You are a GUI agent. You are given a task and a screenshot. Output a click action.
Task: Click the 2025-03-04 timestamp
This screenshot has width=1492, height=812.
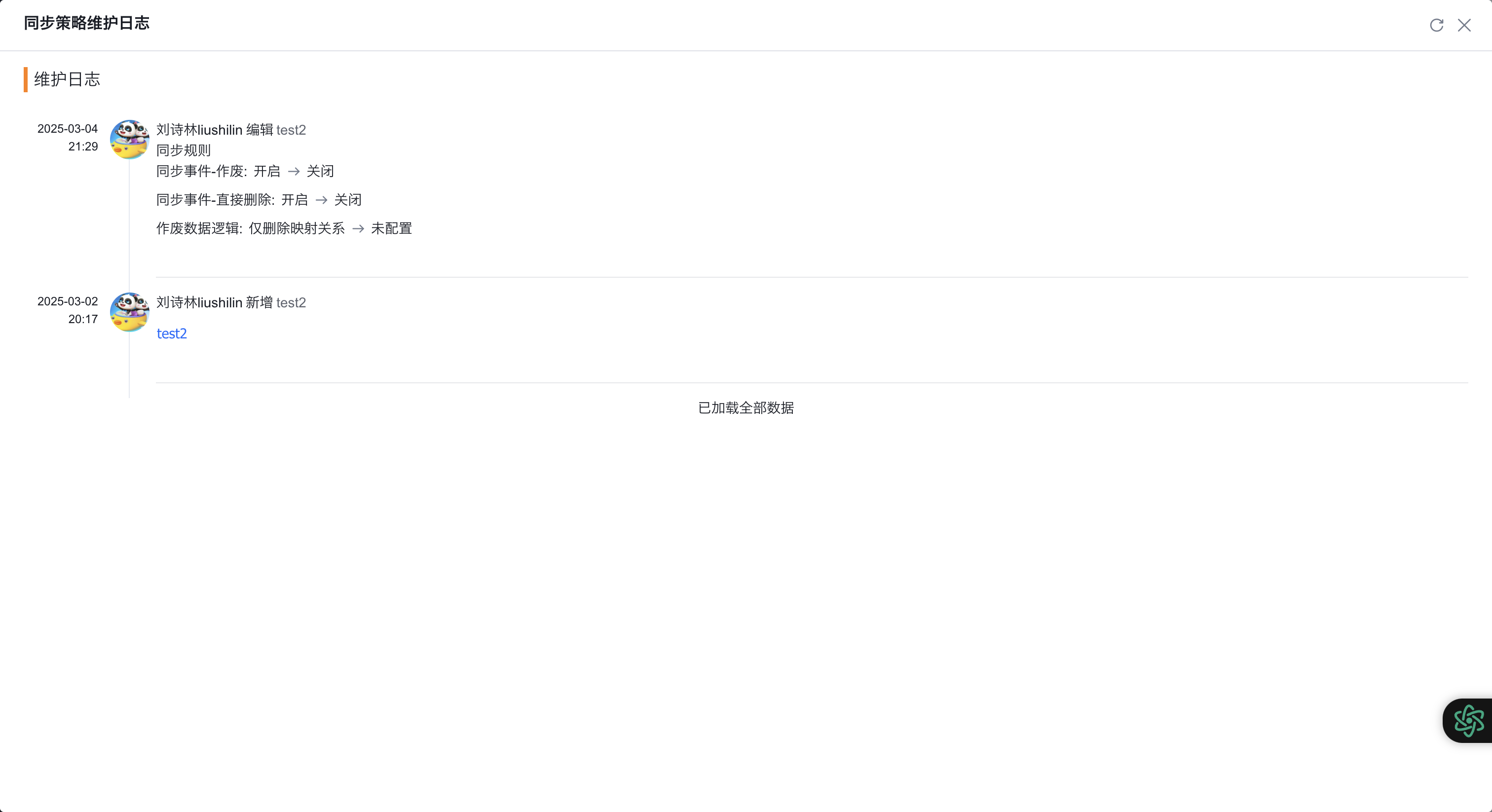click(68, 137)
